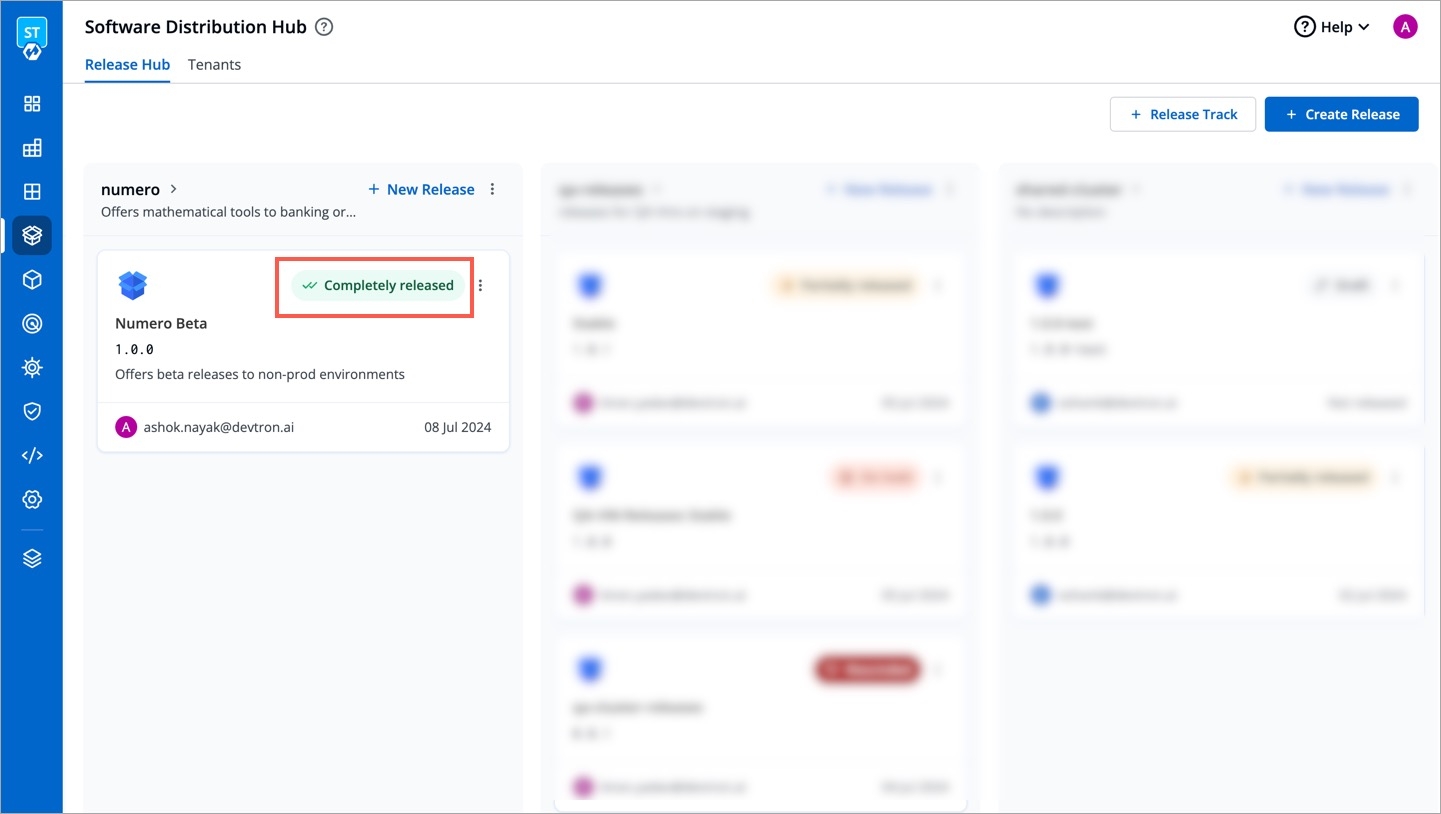Click the code brackets icon in sidebar
Screen dimensions: 1441x814
pos(32,455)
